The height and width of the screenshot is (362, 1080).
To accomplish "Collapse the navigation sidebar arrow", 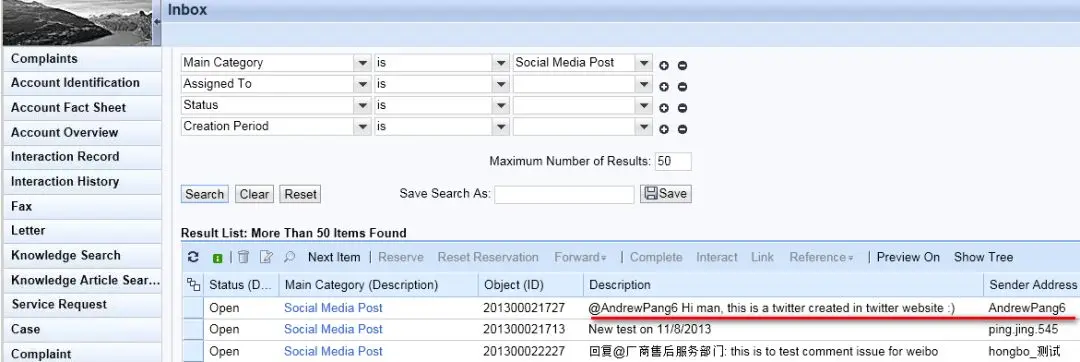I will click(157, 22).
